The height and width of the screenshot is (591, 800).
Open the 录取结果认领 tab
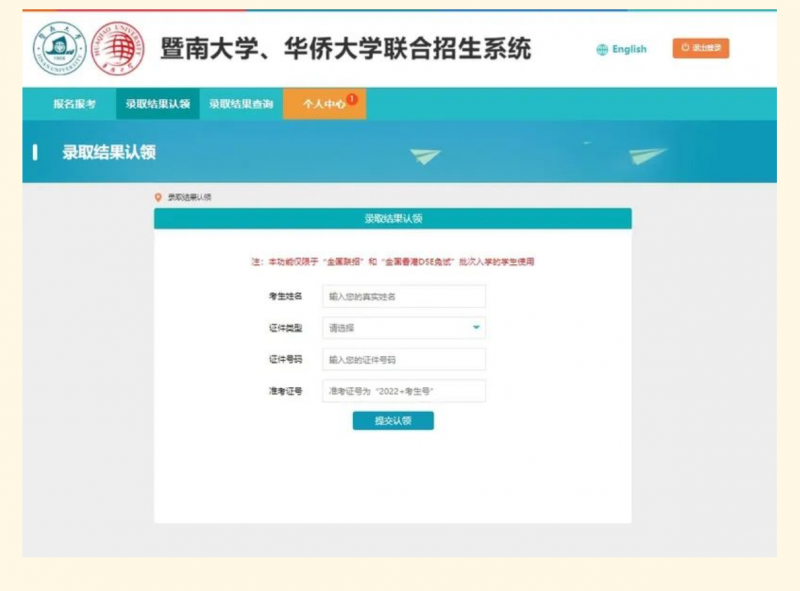pyautogui.click(x=158, y=104)
